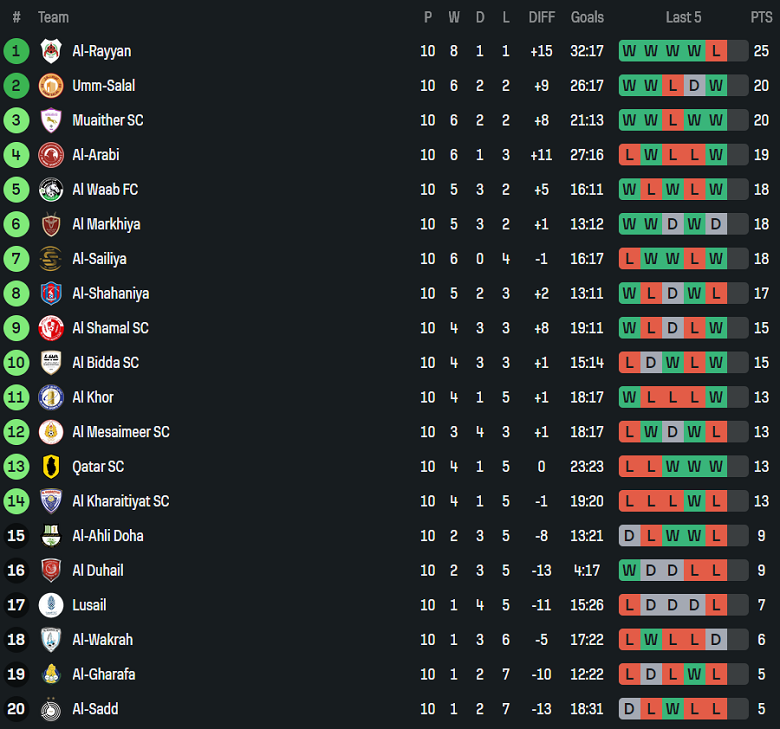Click the Al Duhail club badge
The width and height of the screenshot is (780, 729).
51,571
